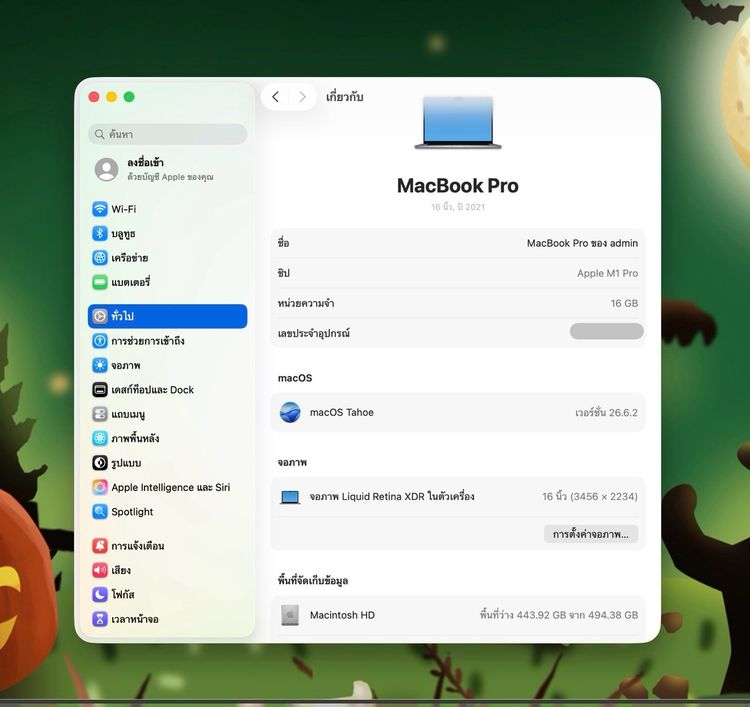
Task: Open the Focus (โฟกัส) moon icon
Action: [x=99, y=595]
